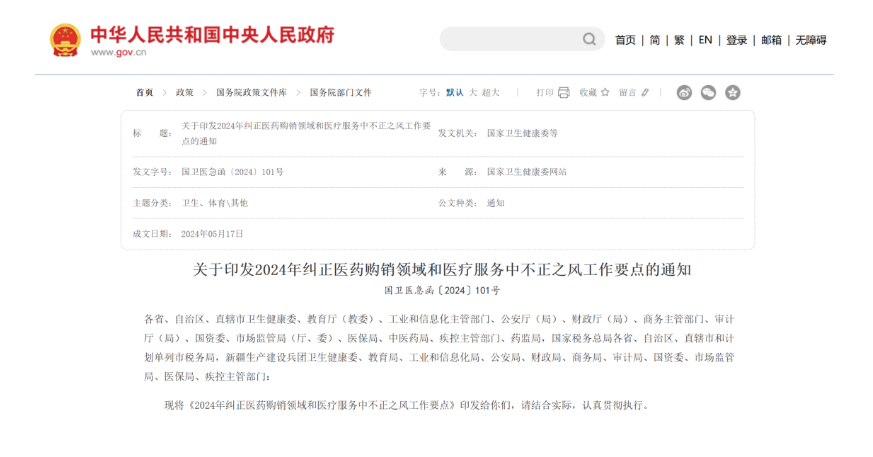
Task: Go to 国务院政策文件库 in the breadcrumb
Action: tap(251, 92)
